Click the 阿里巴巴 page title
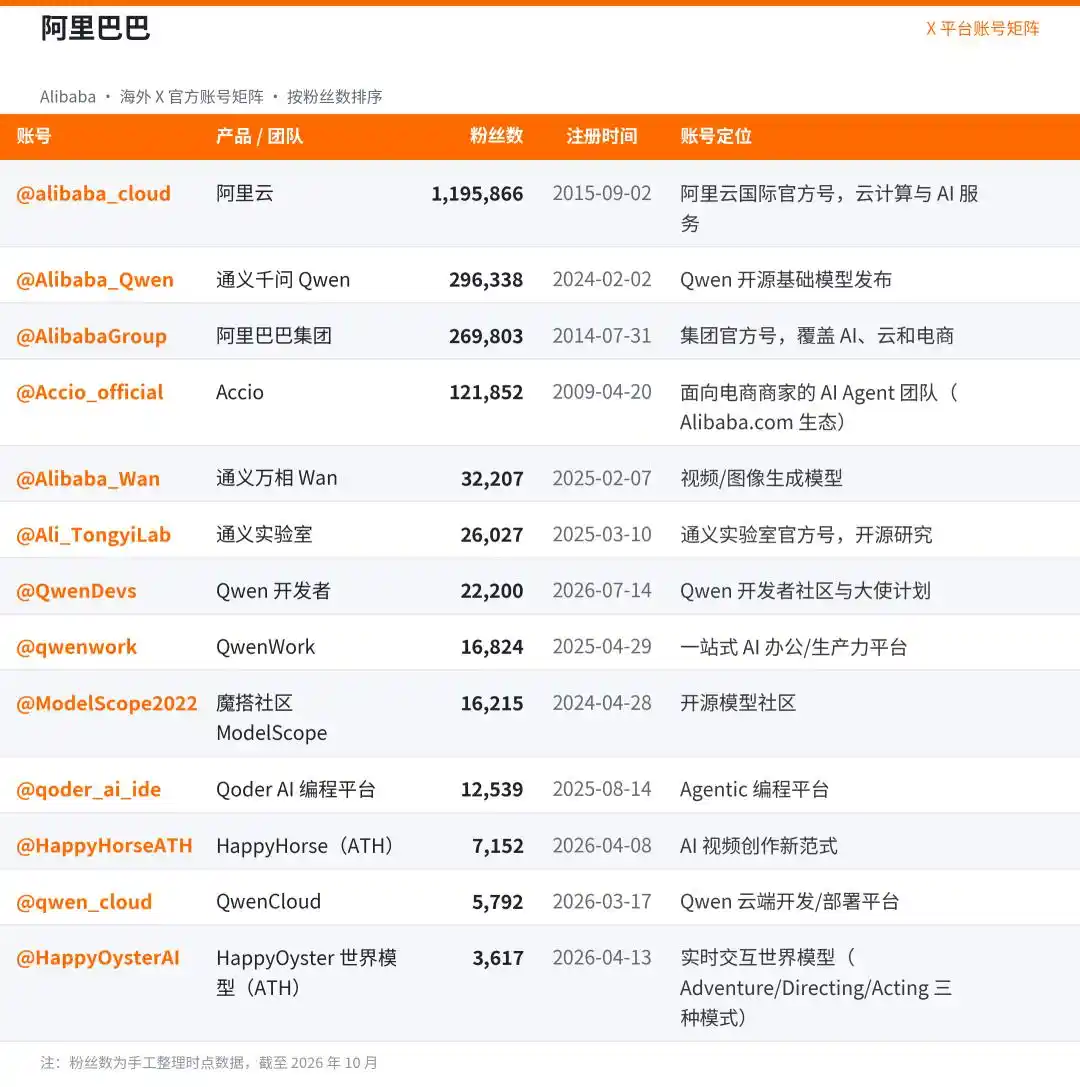The image size is (1080, 1087). (x=95, y=28)
